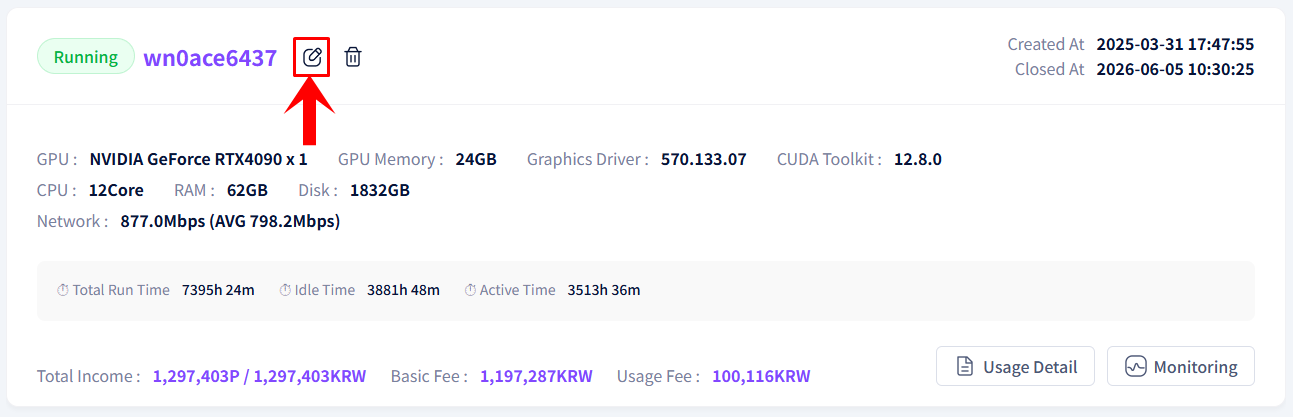The width and height of the screenshot is (1293, 417).
Task: Select the Network value 877.0Mbps (AVG 798.2Mbps)
Action: click(x=230, y=221)
